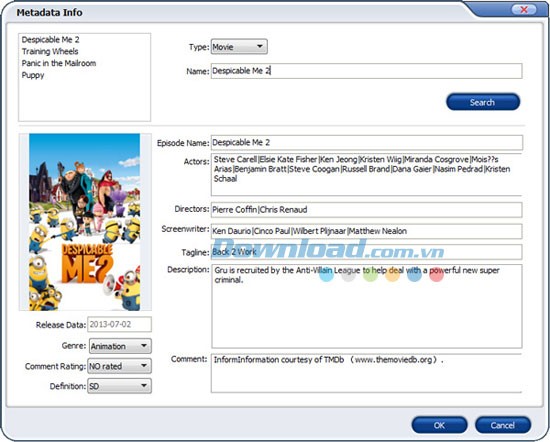Click the Release Data date field

pos(119,324)
